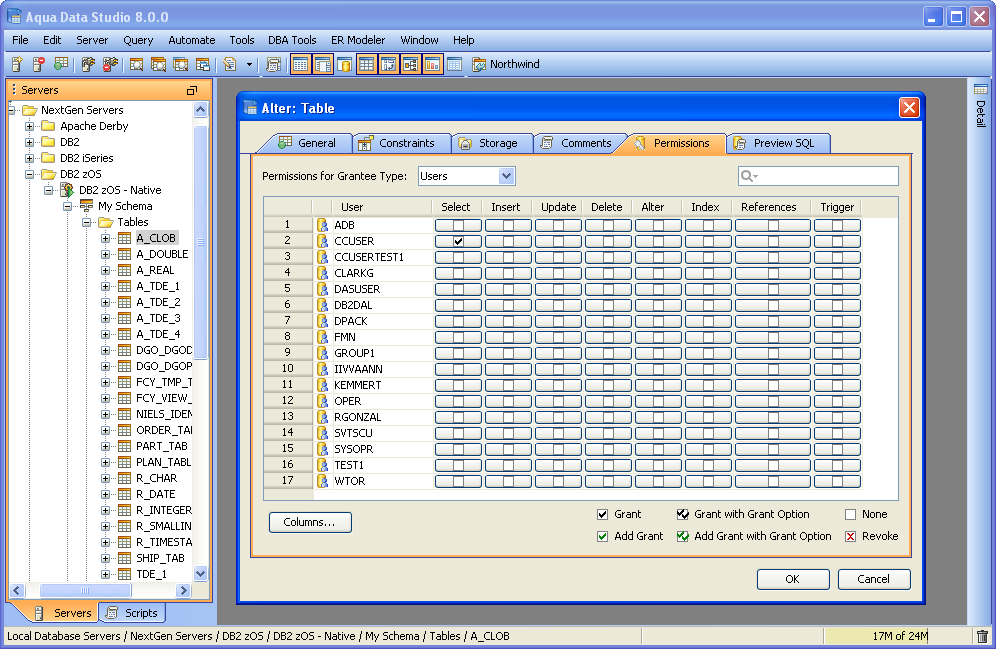The image size is (996, 649).
Task: Click the 17M of 24M memory bar
Action: pyautogui.click(x=898, y=636)
